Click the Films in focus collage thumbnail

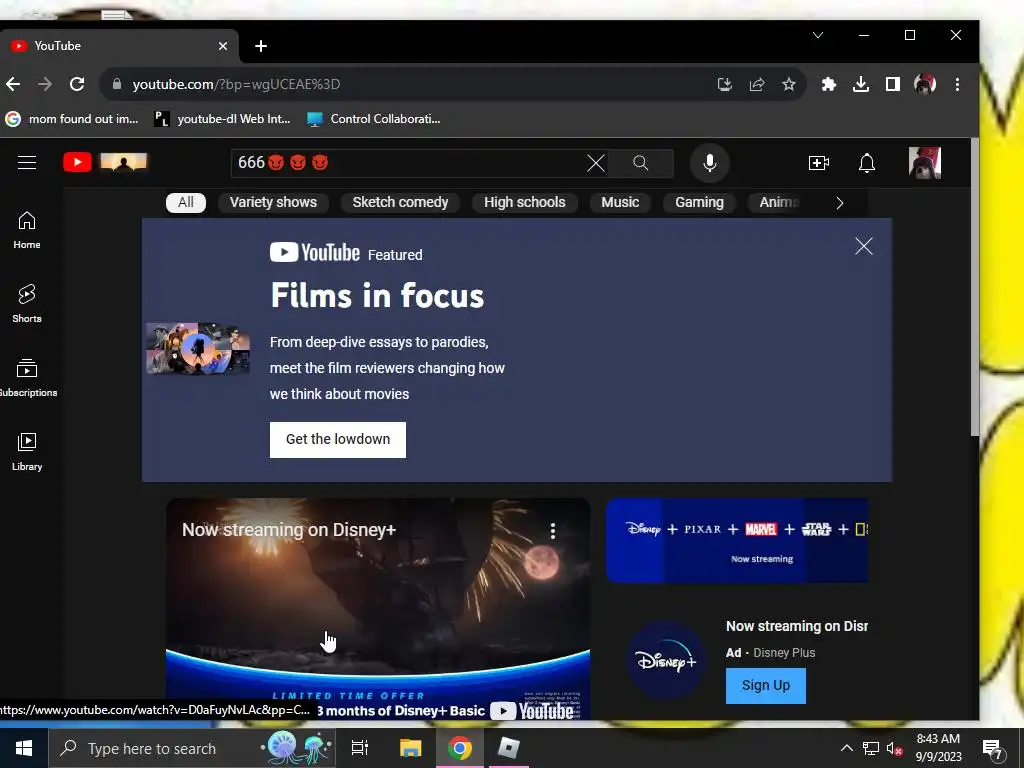[x=198, y=348]
